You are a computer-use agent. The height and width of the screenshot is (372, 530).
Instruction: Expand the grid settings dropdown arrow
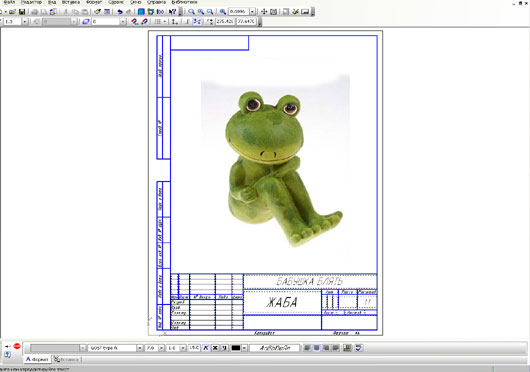pyautogui.click(x=165, y=21)
